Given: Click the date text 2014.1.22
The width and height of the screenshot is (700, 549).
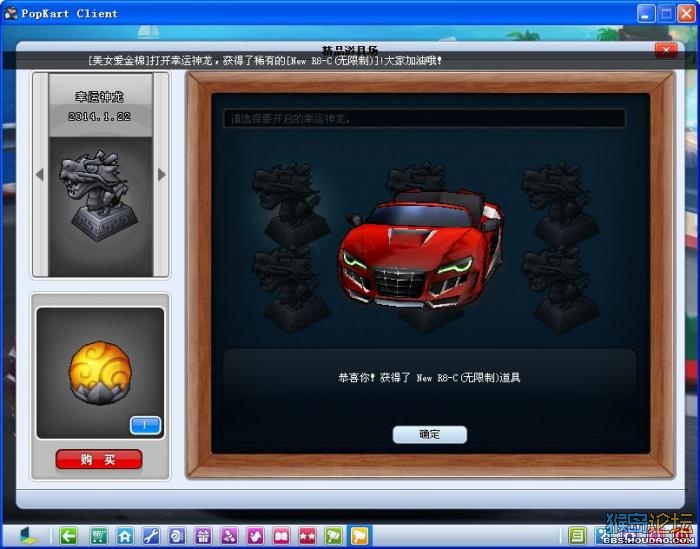Looking at the screenshot, I should [x=99, y=116].
